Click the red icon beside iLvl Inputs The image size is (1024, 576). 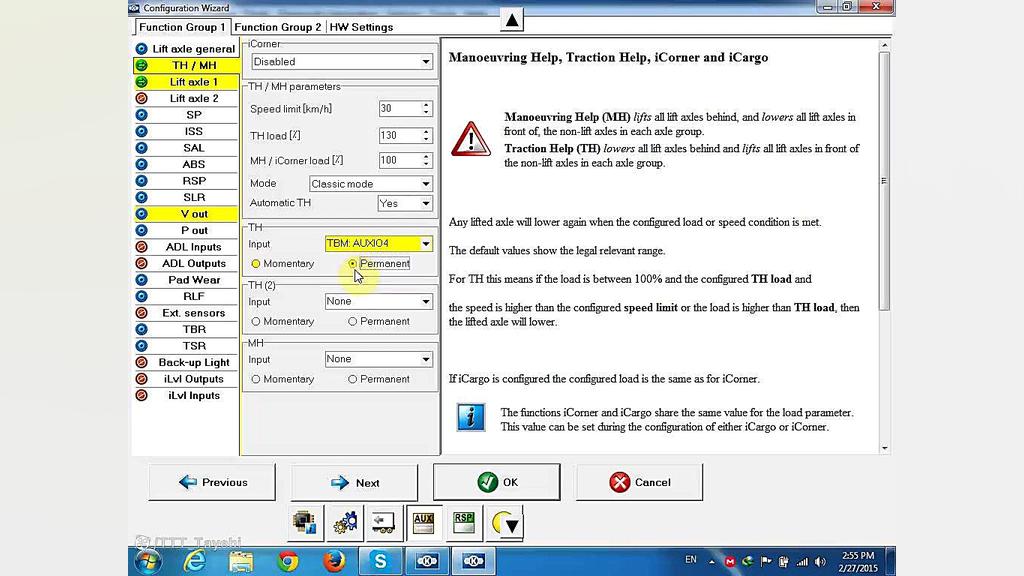point(141,395)
